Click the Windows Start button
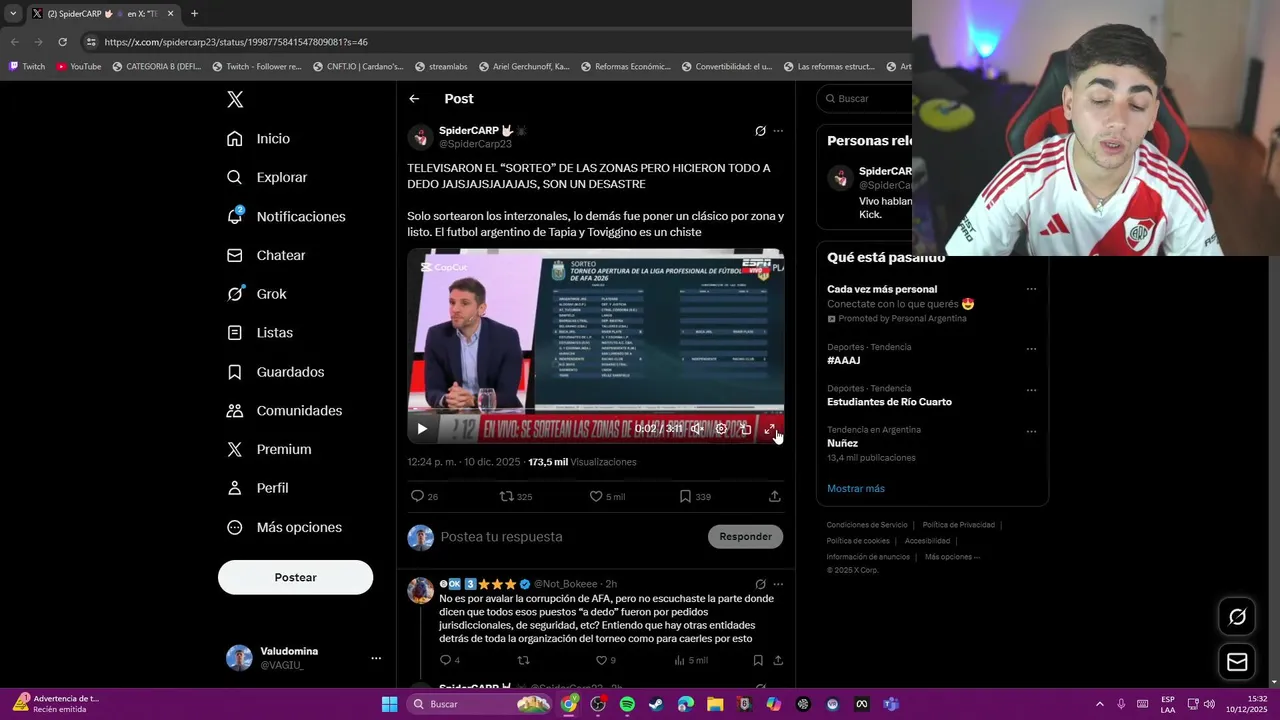Viewport: 1280px width, 720px height. tap(389, 704)
